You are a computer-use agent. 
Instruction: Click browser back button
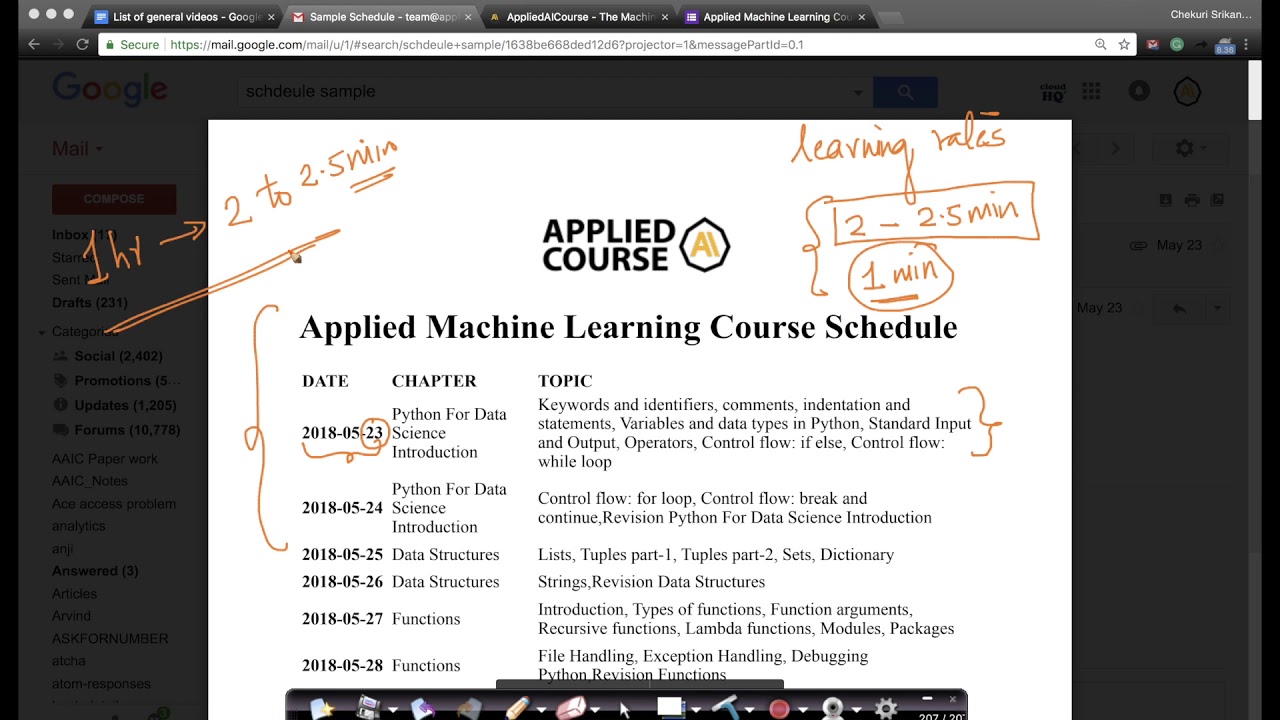point(33,44)
